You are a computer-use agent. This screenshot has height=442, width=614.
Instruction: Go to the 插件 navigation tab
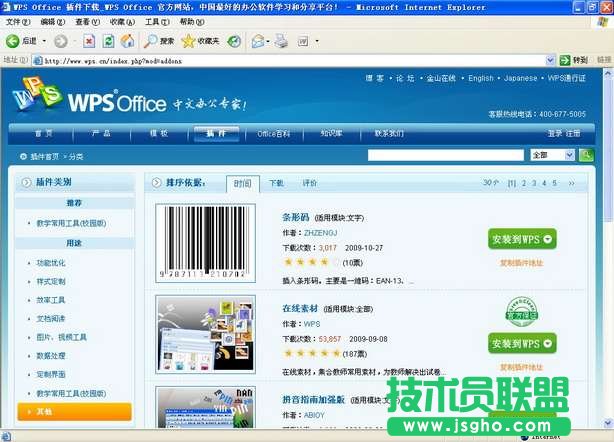click(x=216, y=134)
